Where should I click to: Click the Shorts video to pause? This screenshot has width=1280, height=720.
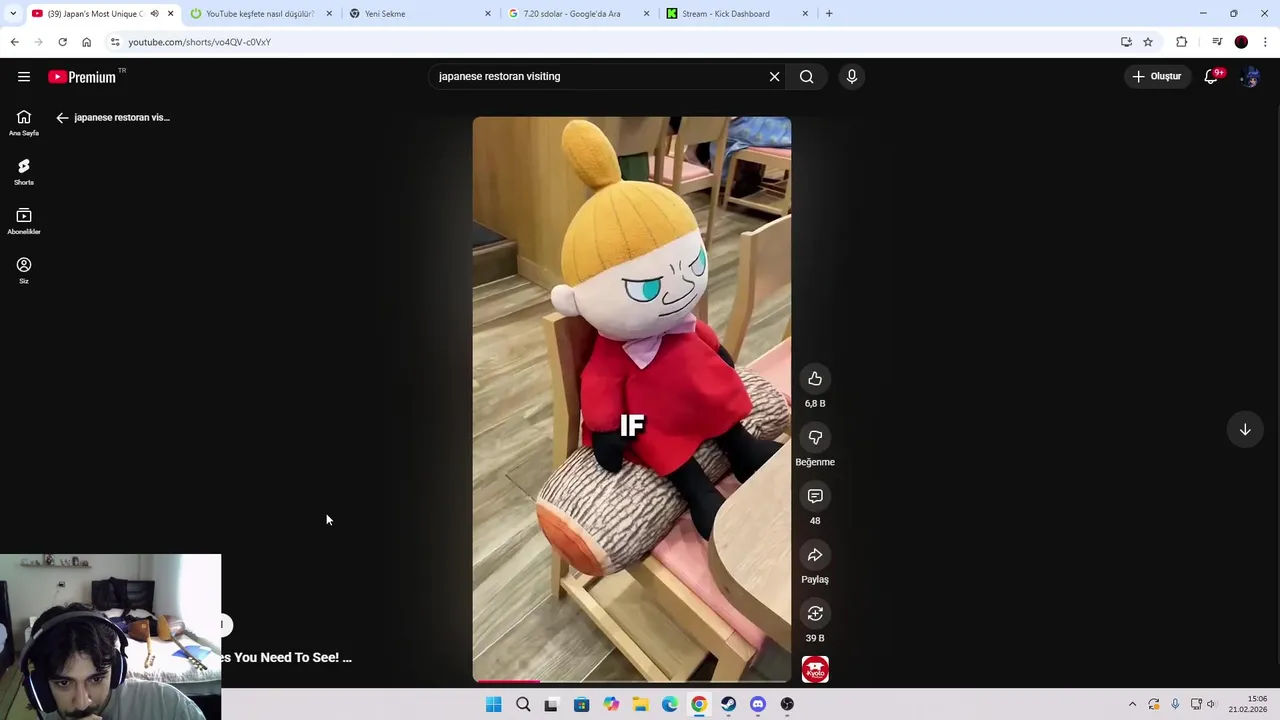[x=632, y=399]
